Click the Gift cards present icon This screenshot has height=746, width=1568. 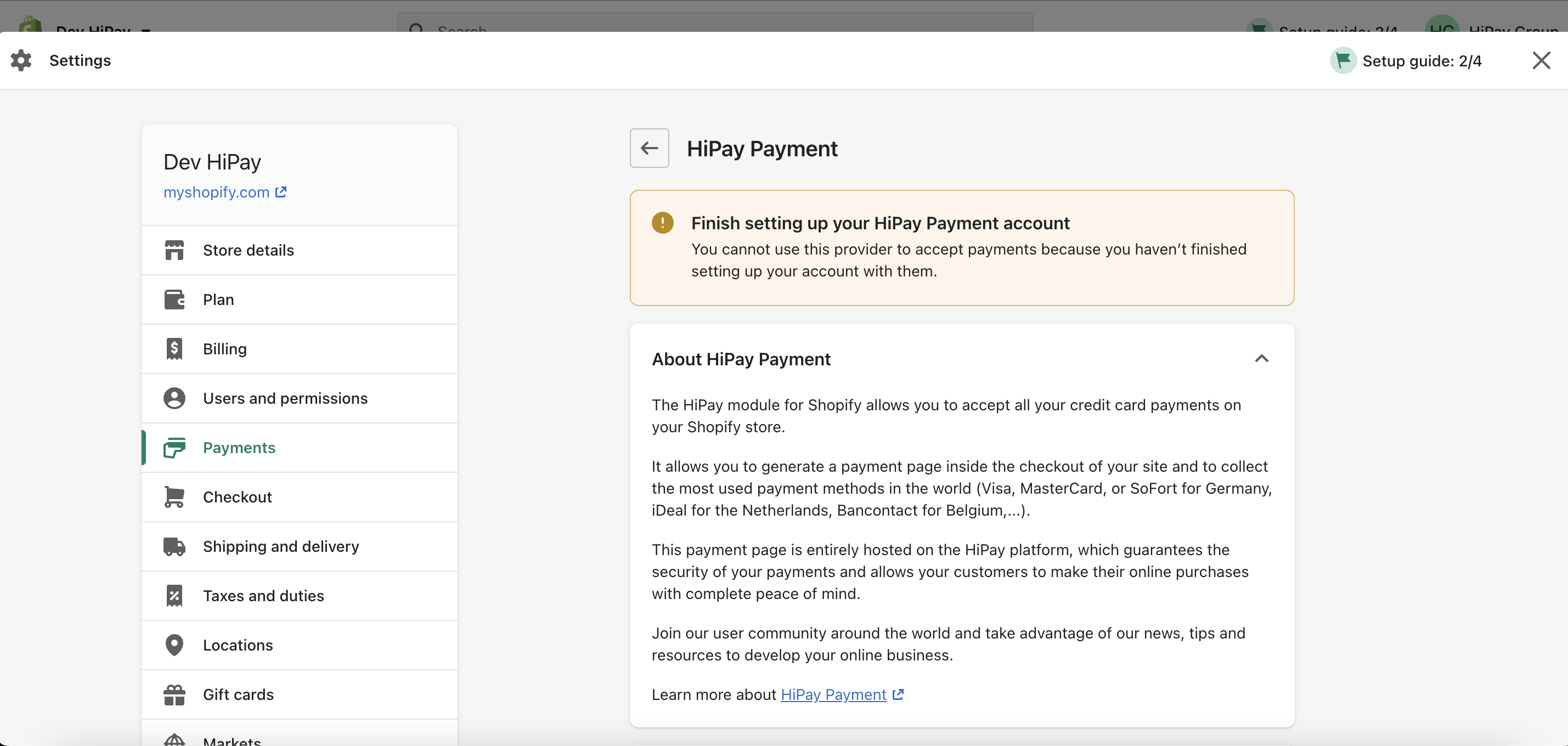click(174, 694)
